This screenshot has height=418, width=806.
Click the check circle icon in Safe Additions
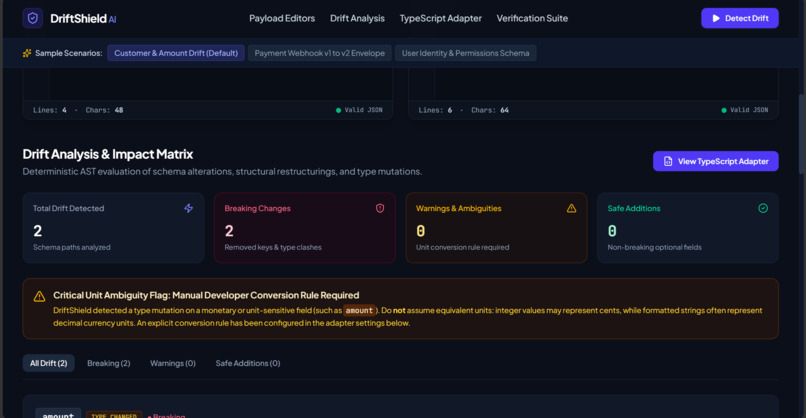click(x=763, y=208)
